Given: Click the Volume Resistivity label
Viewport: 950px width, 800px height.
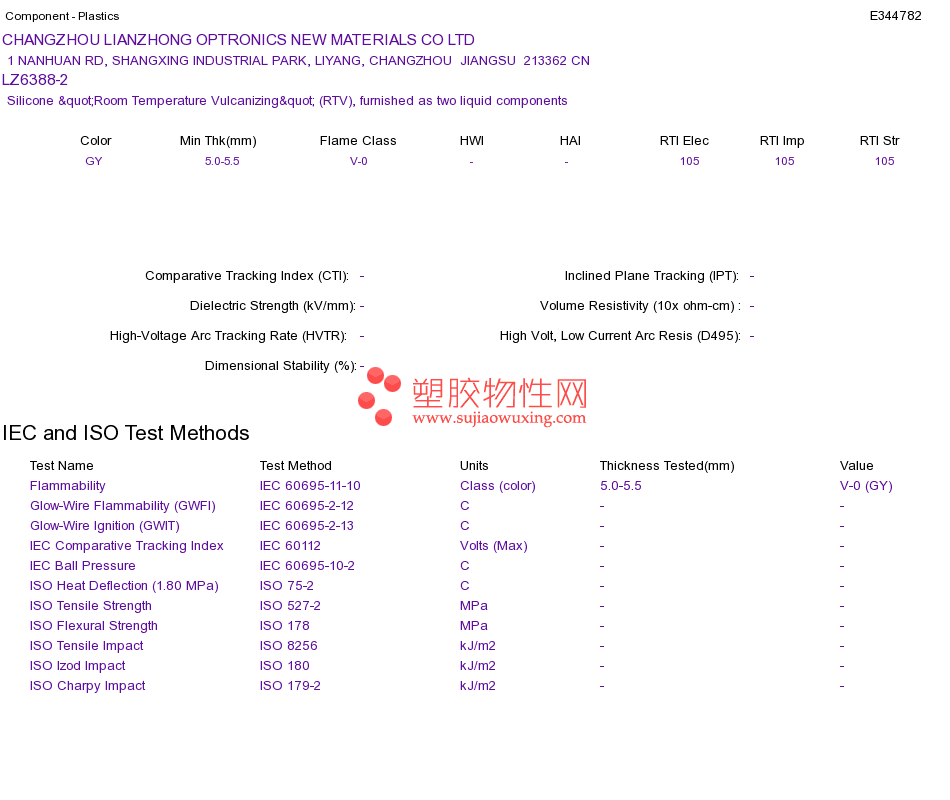Looking at the screenshot, I should tap(640, 305).
